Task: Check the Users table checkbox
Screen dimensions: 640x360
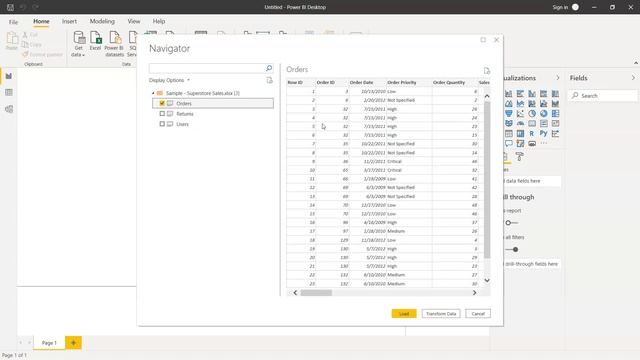Action: coord(162,124)
